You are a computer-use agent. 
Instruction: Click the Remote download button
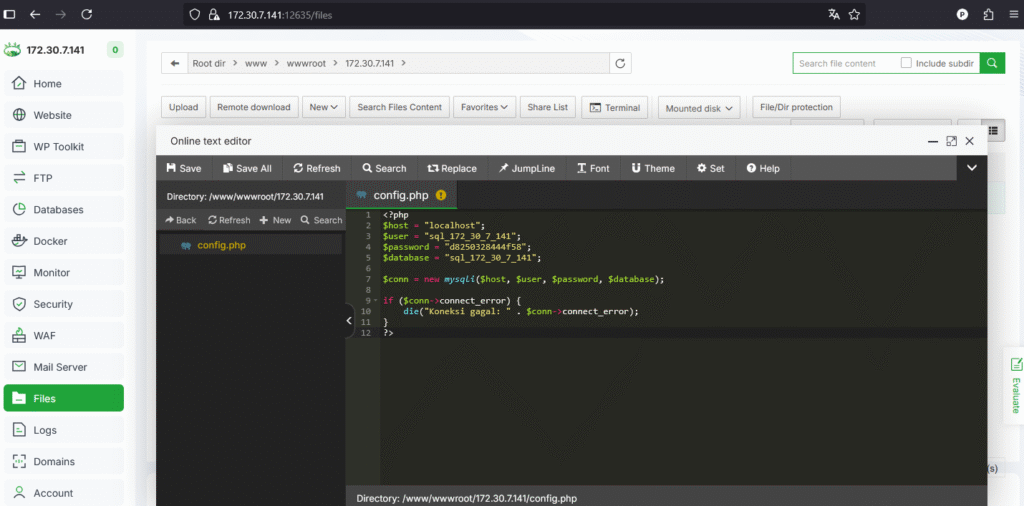253,107
